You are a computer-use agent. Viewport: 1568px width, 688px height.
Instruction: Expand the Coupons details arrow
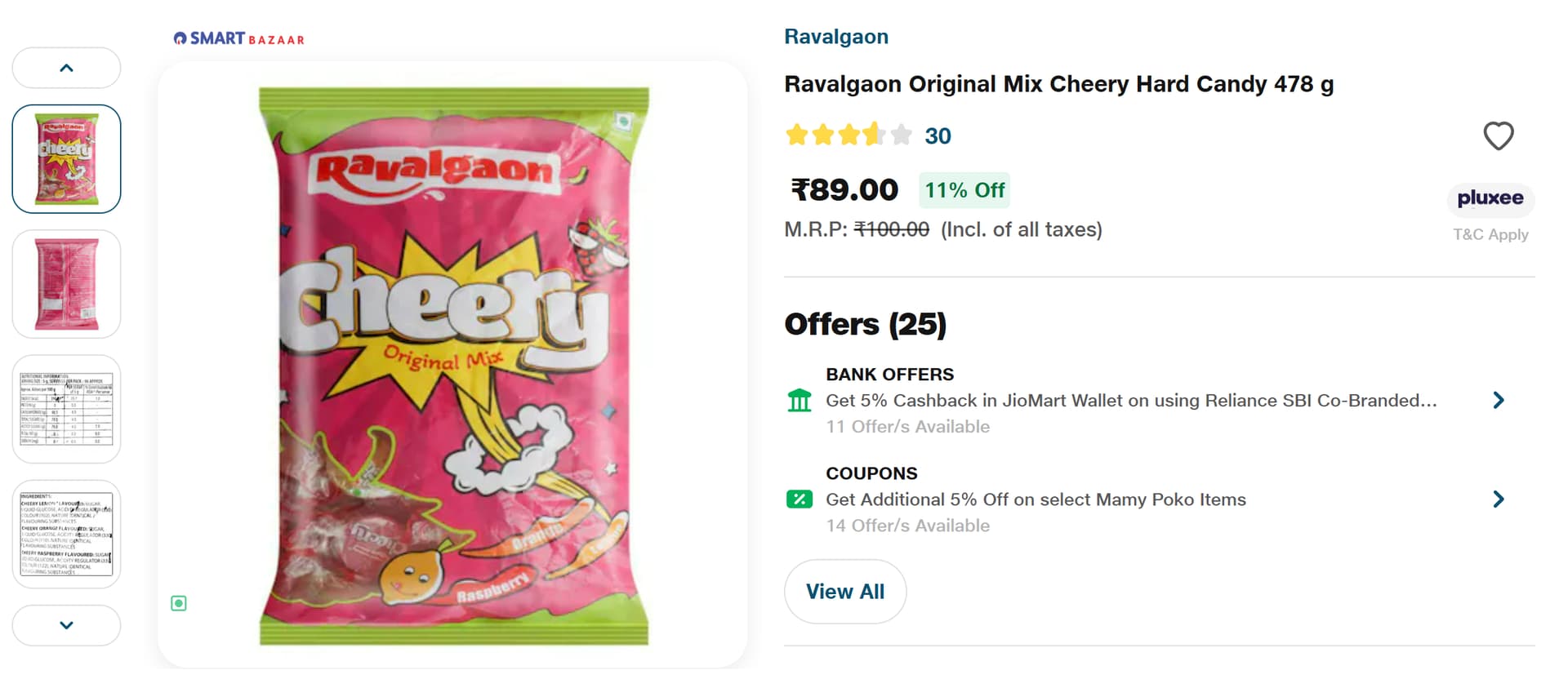coord(1498,499)
